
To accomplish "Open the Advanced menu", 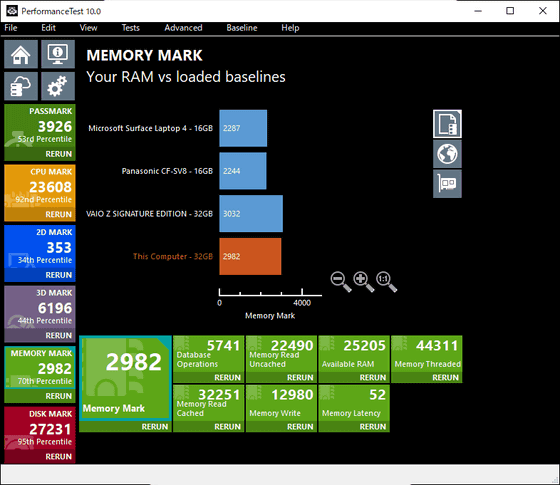I will (183, 28).
